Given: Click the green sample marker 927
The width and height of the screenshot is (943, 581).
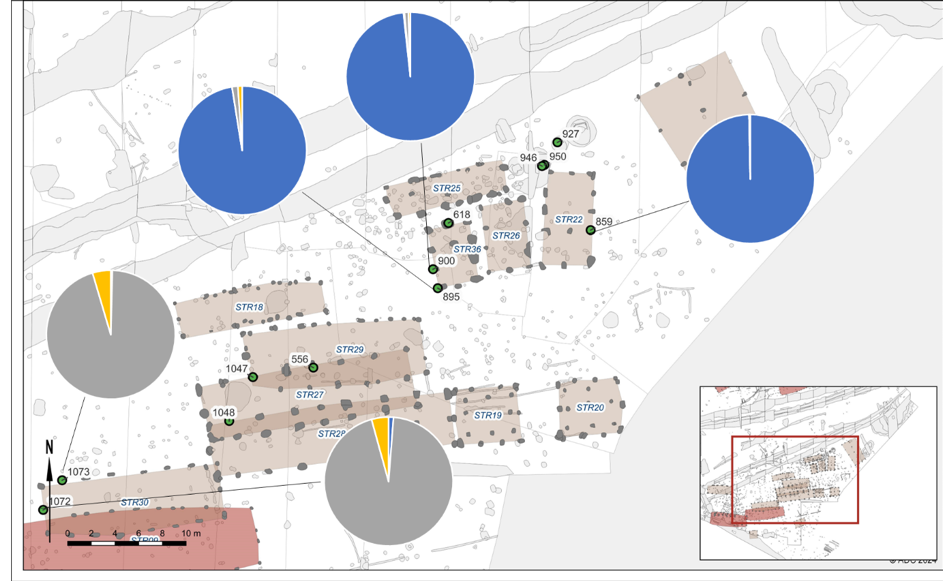Looking at the screenshot, I should [557, 142].
